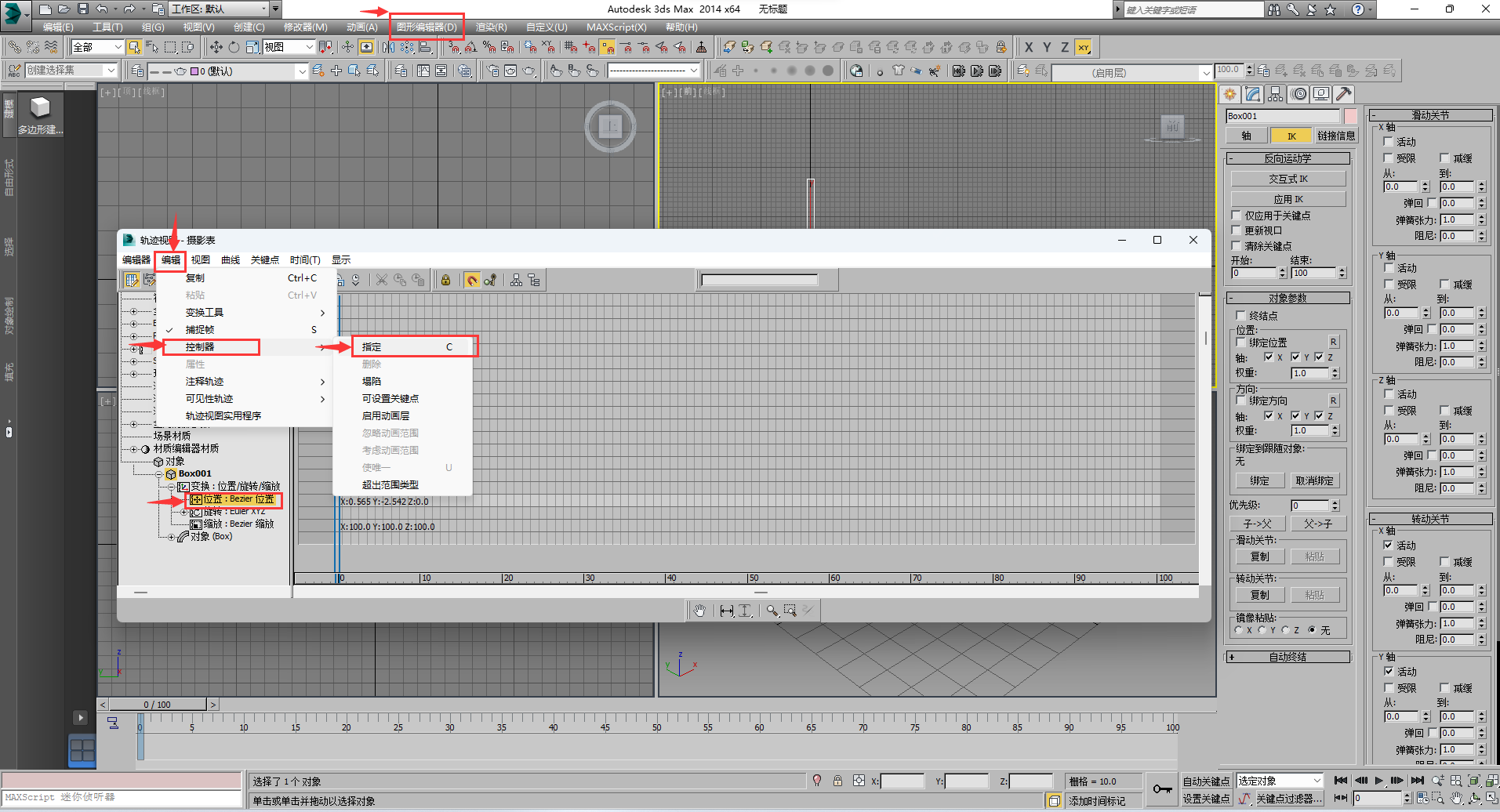Screen dimensions: 1500x812
Task: Uncheck rotational joint X轴 活动 checkbox
Action: [x=1388, y=545]
